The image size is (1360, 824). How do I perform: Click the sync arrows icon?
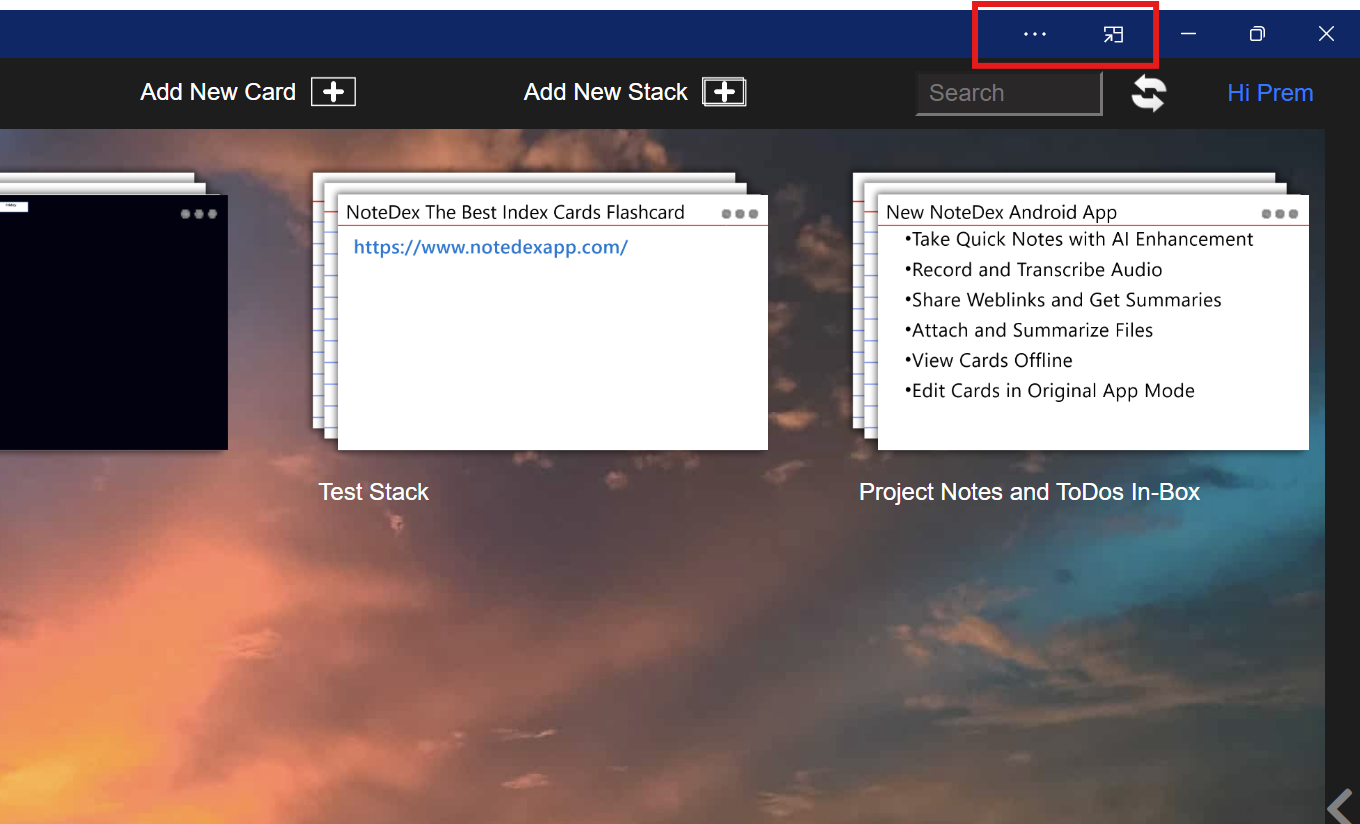click(1148, 93)
